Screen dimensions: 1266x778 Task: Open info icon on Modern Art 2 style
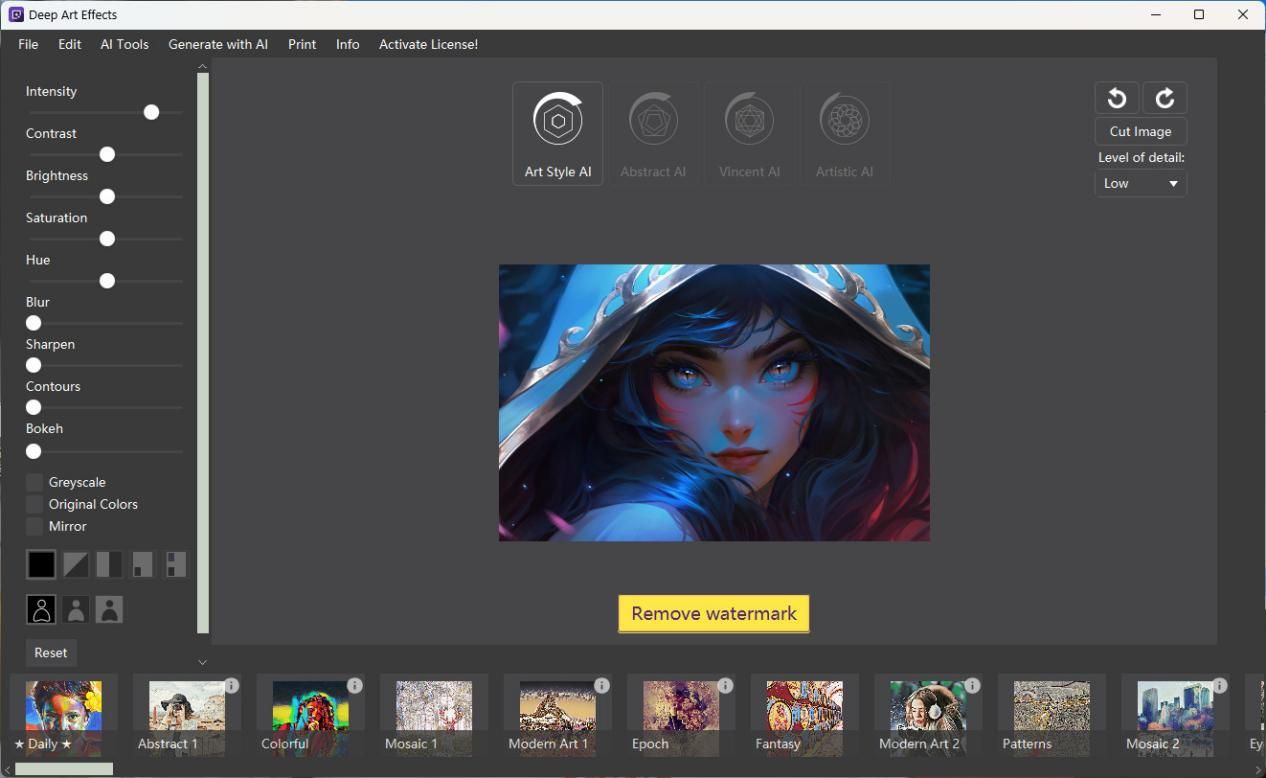click(972, 685)
